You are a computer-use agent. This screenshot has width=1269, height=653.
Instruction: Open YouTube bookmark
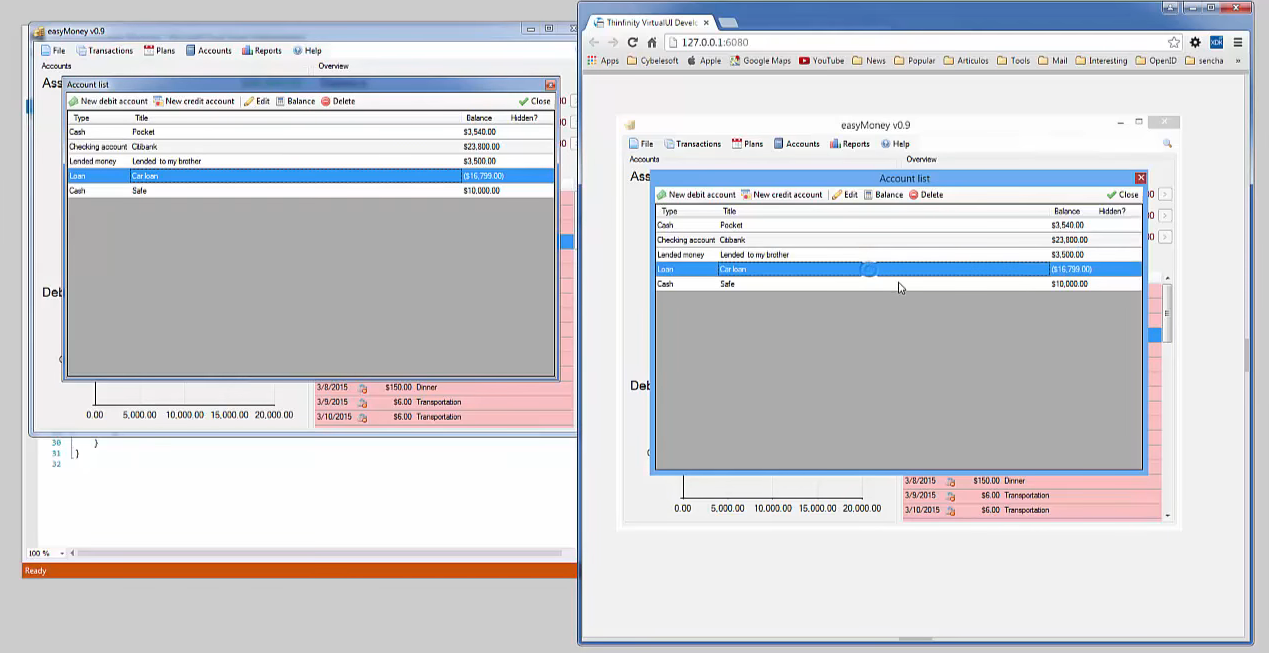[821, 60]
